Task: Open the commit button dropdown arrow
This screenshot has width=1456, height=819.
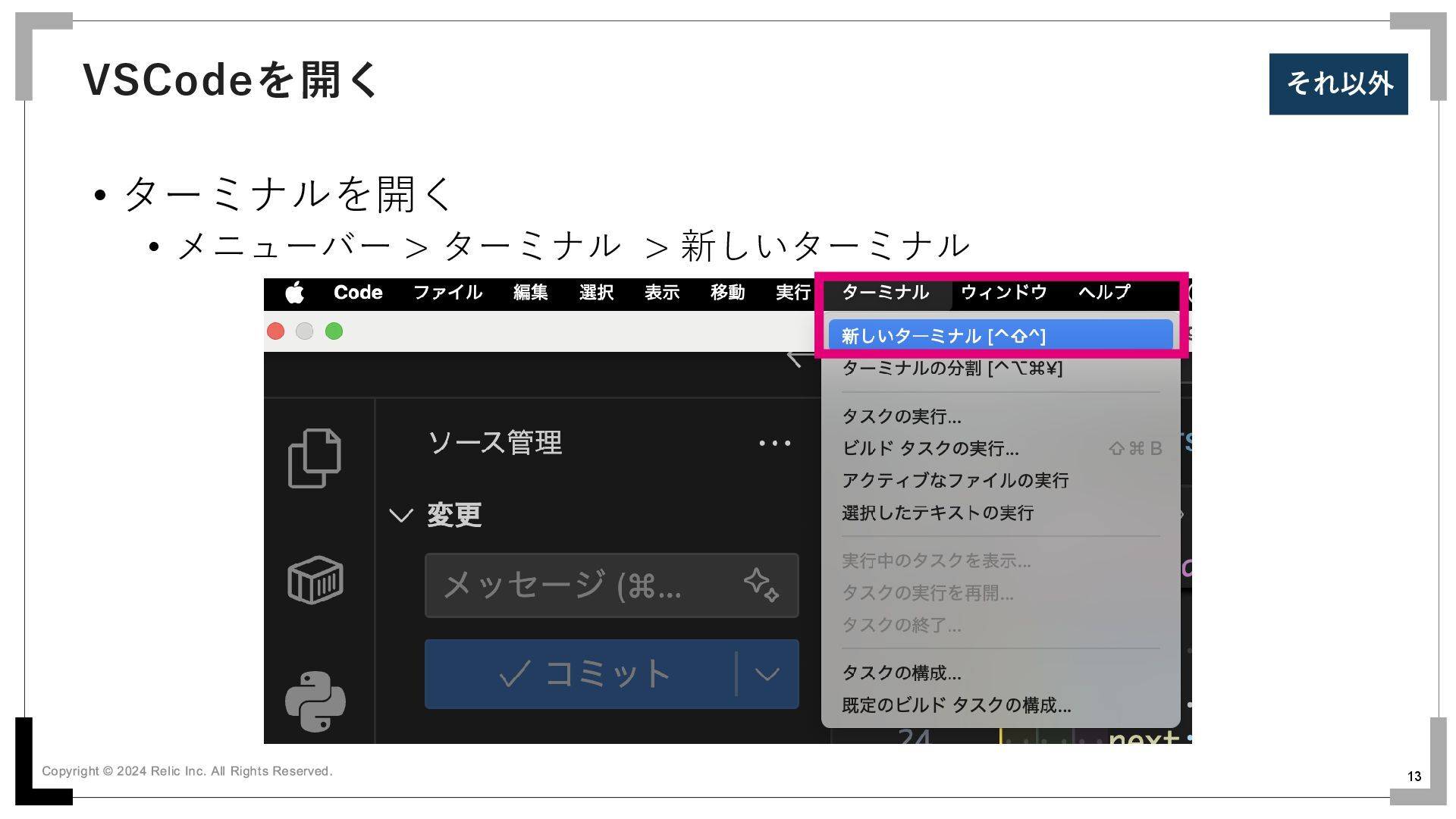Action: point(767,674)
